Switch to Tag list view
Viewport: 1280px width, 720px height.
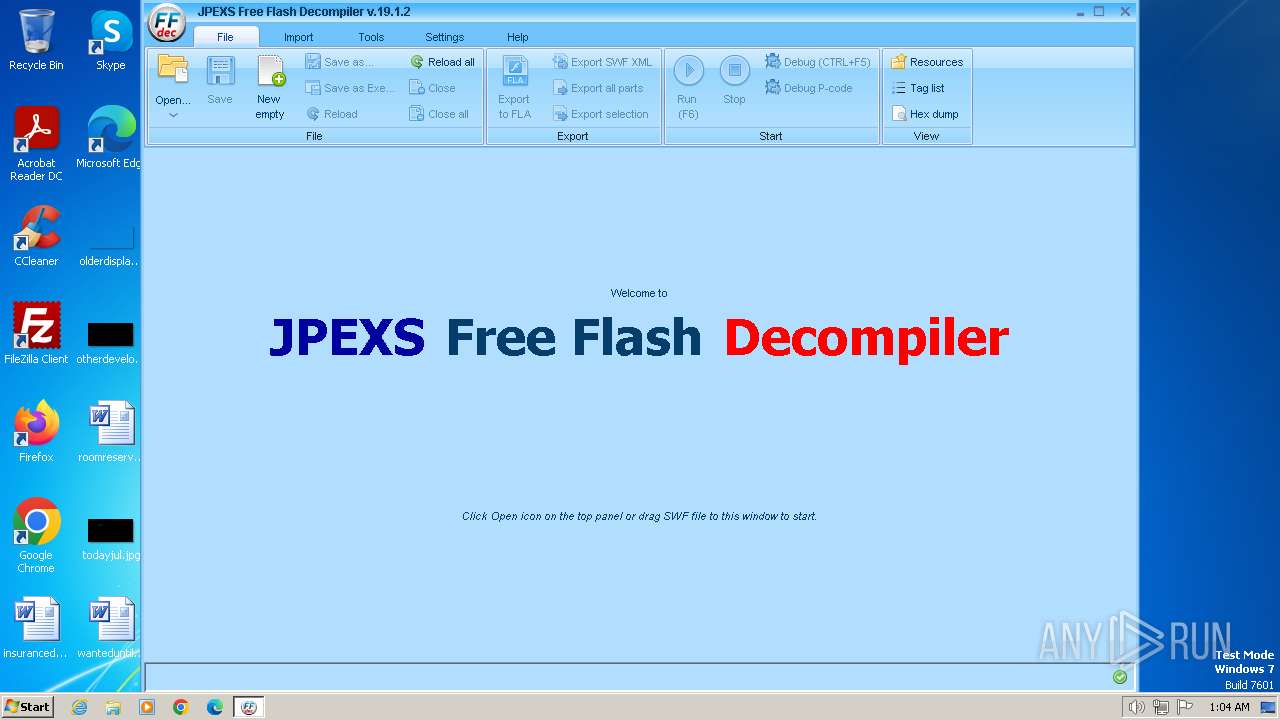pos(918,88)
